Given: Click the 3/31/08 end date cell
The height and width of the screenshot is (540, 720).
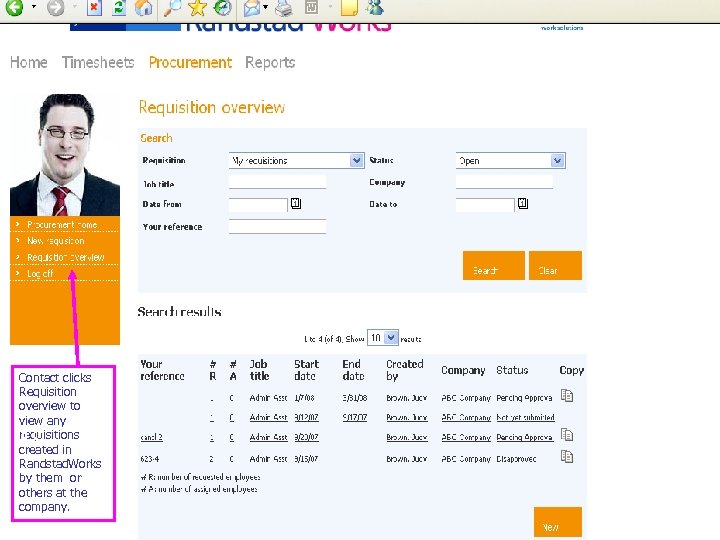Looking at the screenshot, I should point(354,398).
